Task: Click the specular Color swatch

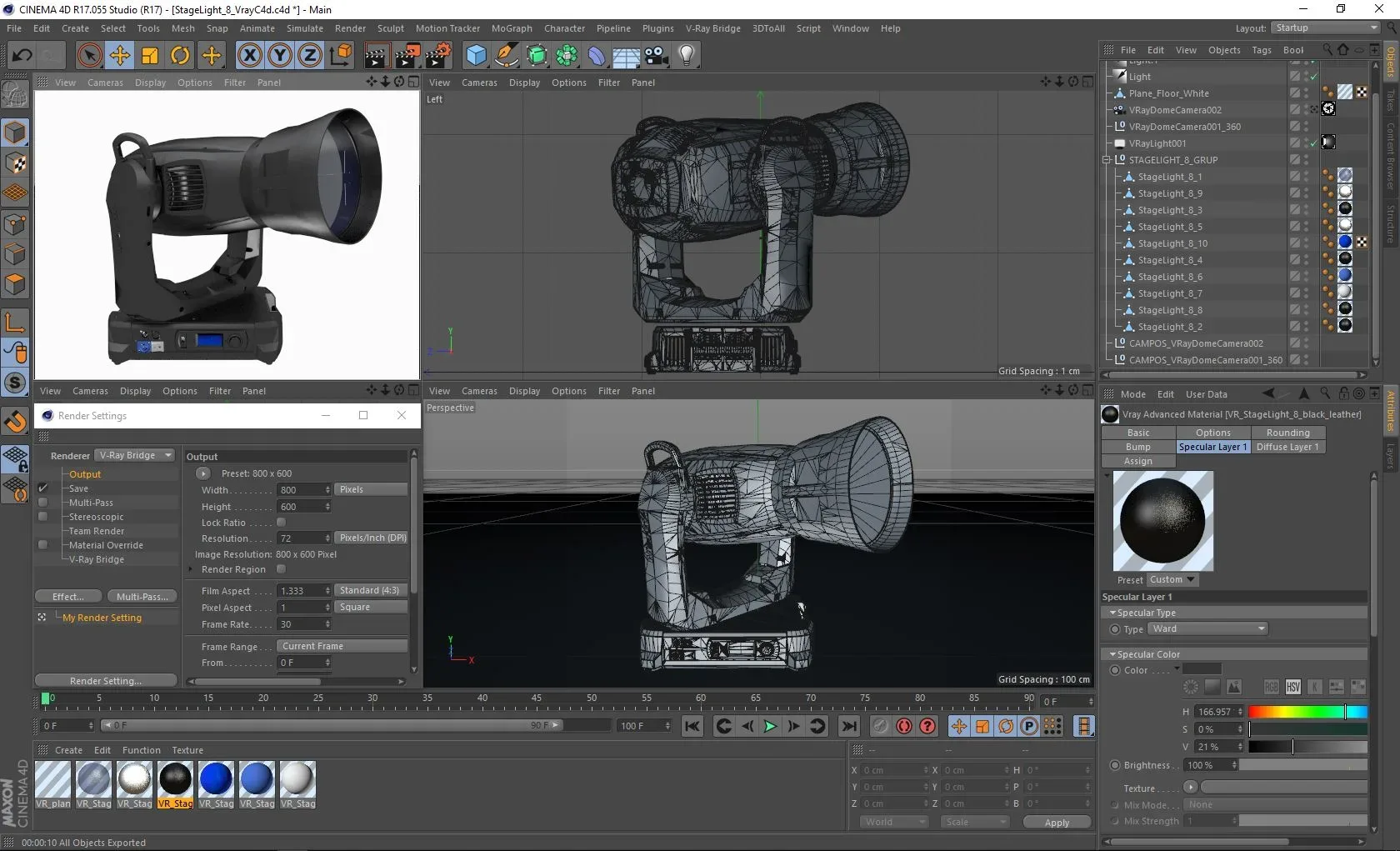Action: [1202, 669]
